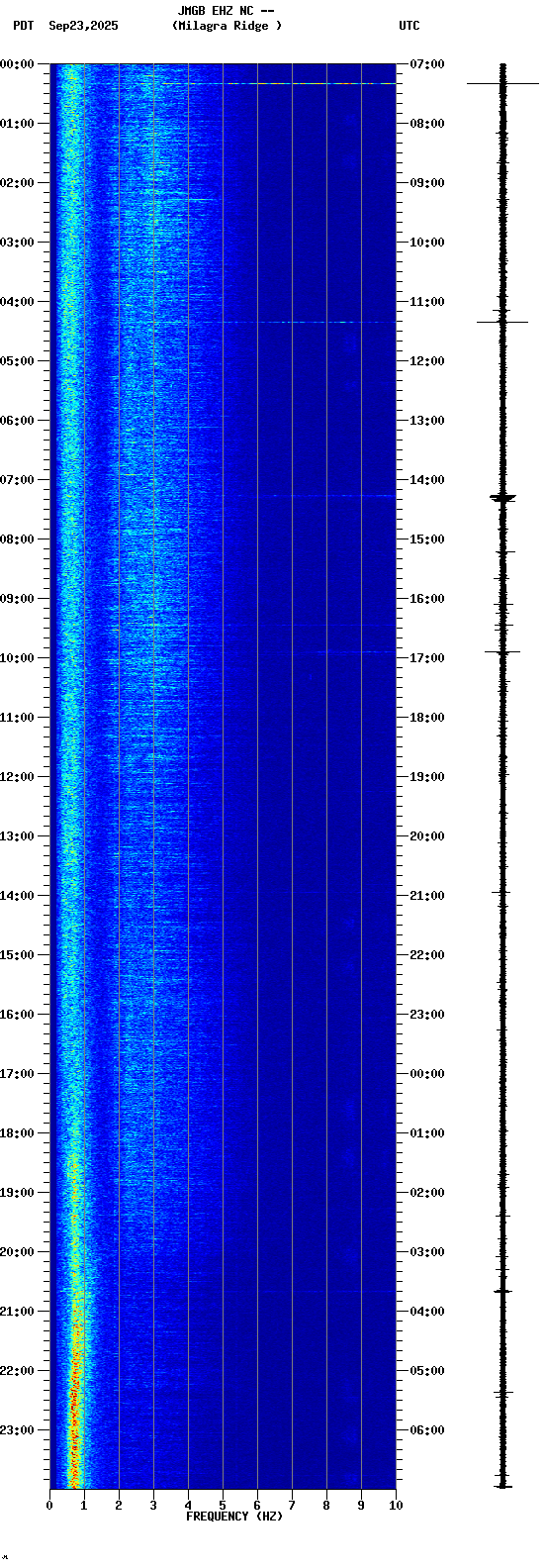This screenshot has height=1568, width=546.
Task: Click the frequency axis value 7
Action: [x=292, y=1506]
